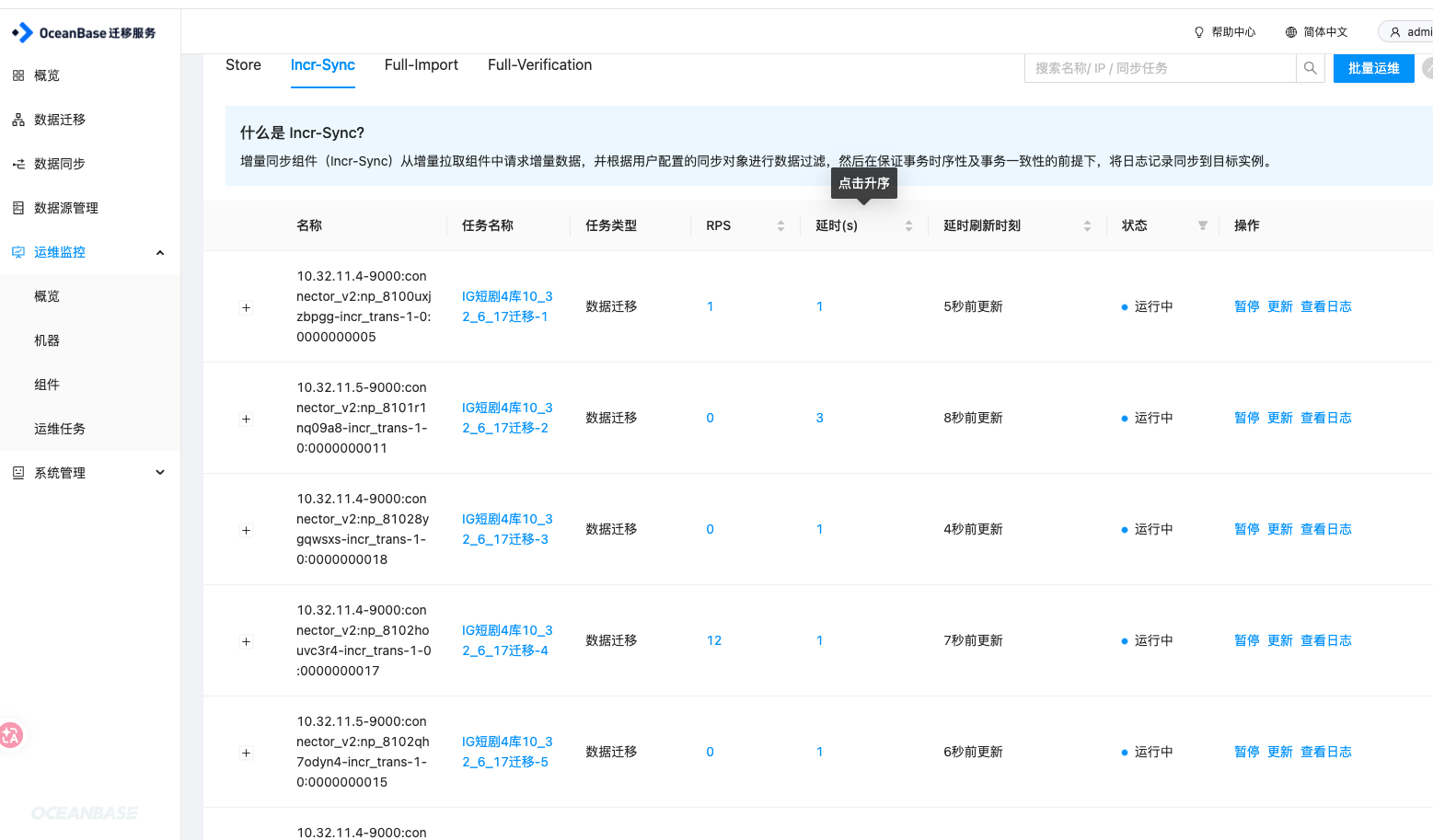Expand row for 迁移-1 task

(x=246, y=307)
